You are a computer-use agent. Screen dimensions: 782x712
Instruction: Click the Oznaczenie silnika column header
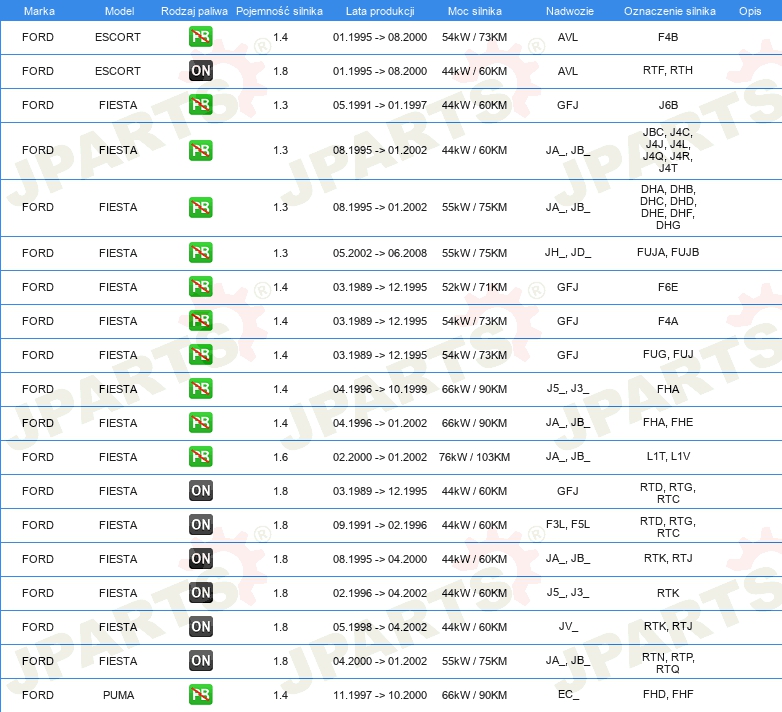point(669,10)
